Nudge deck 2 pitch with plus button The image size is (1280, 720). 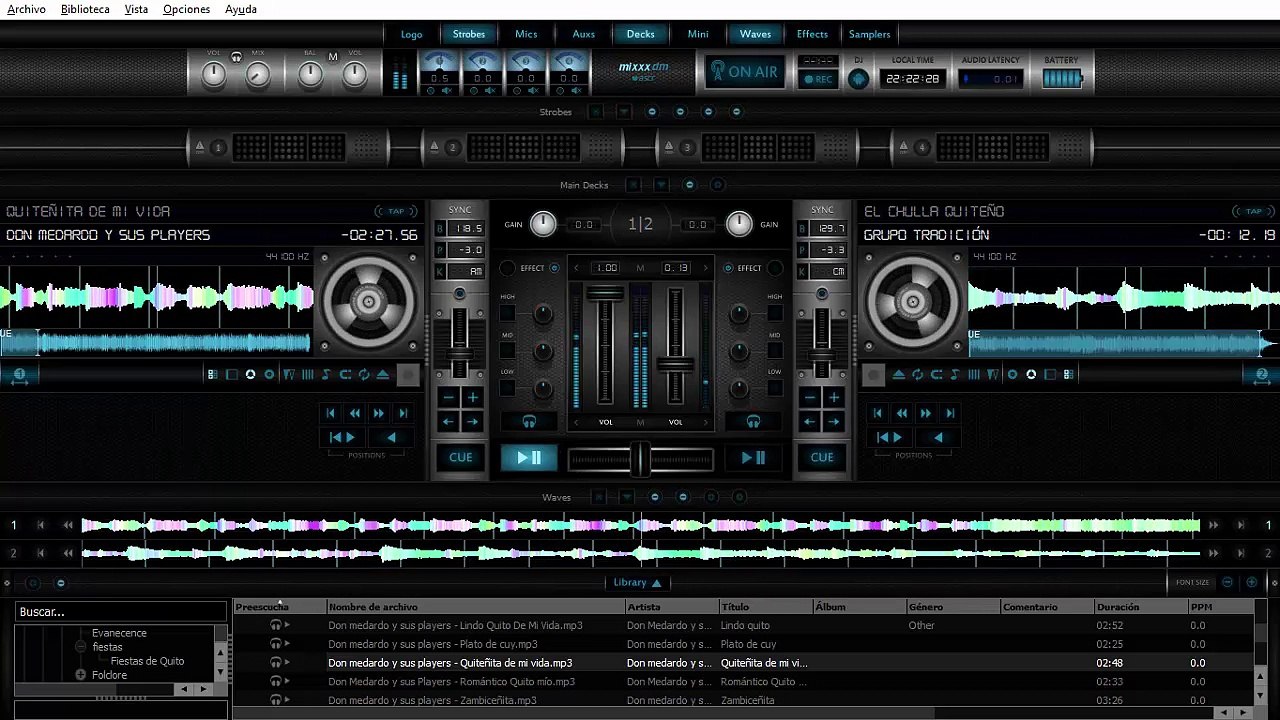[x=834, y=398]
